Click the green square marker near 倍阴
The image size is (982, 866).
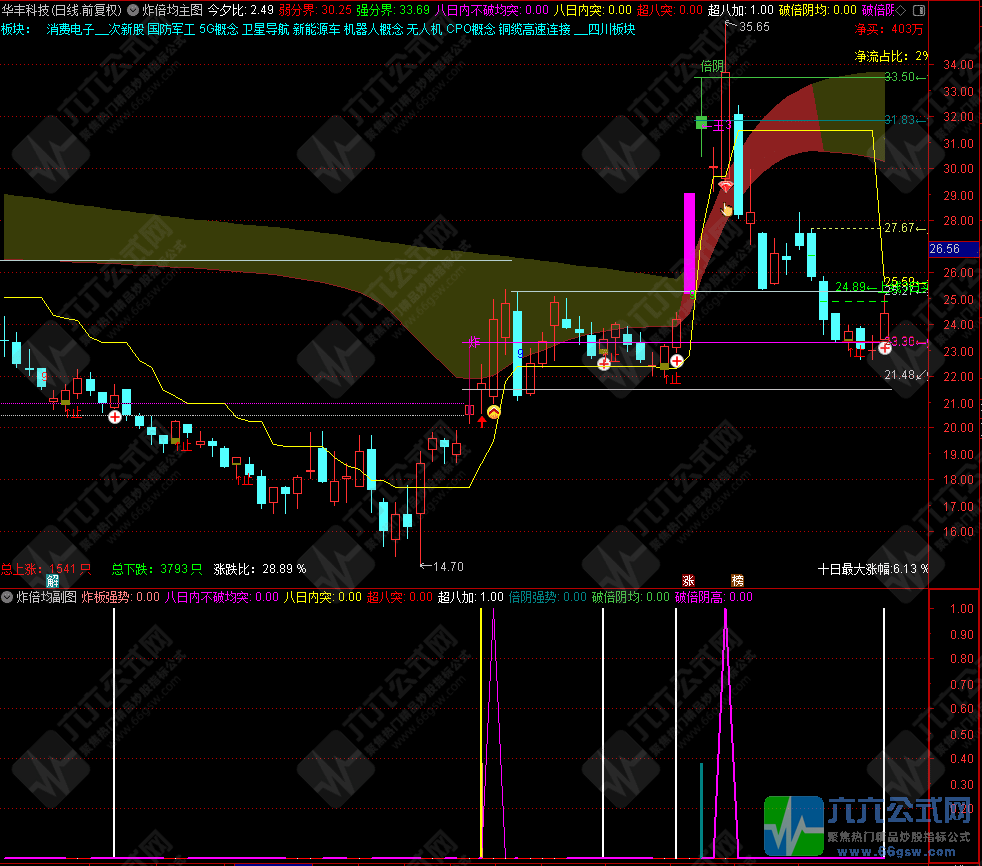tap(702, 123)
